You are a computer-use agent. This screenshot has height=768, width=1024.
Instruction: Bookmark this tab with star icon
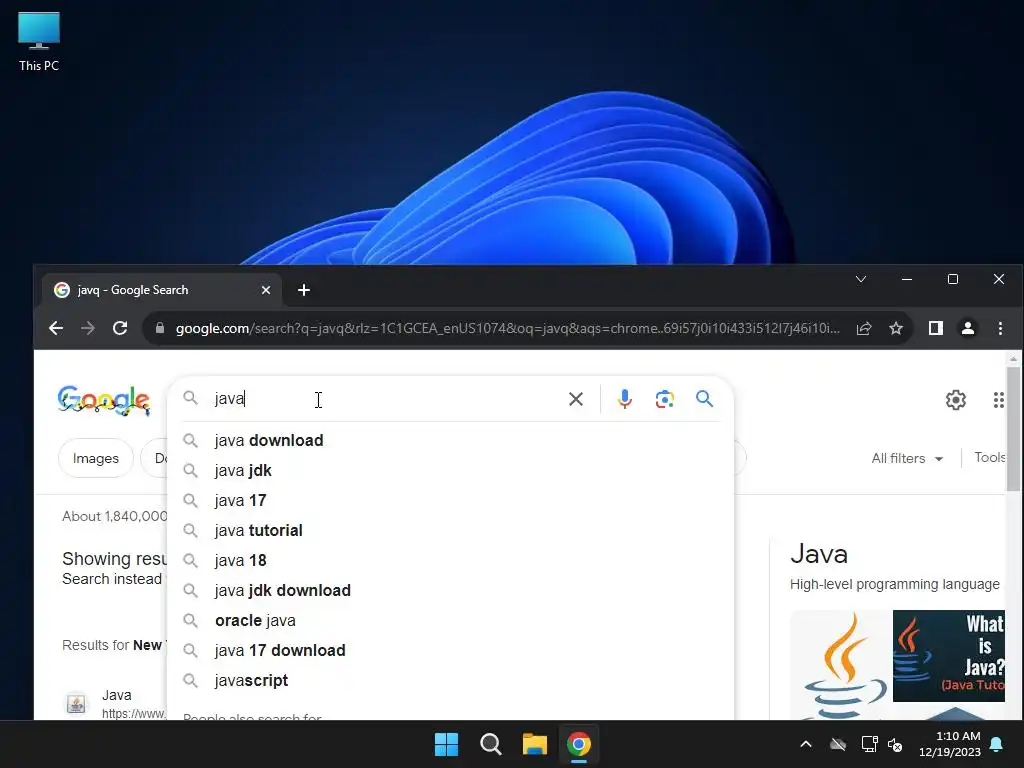click(x=896, y=328)
